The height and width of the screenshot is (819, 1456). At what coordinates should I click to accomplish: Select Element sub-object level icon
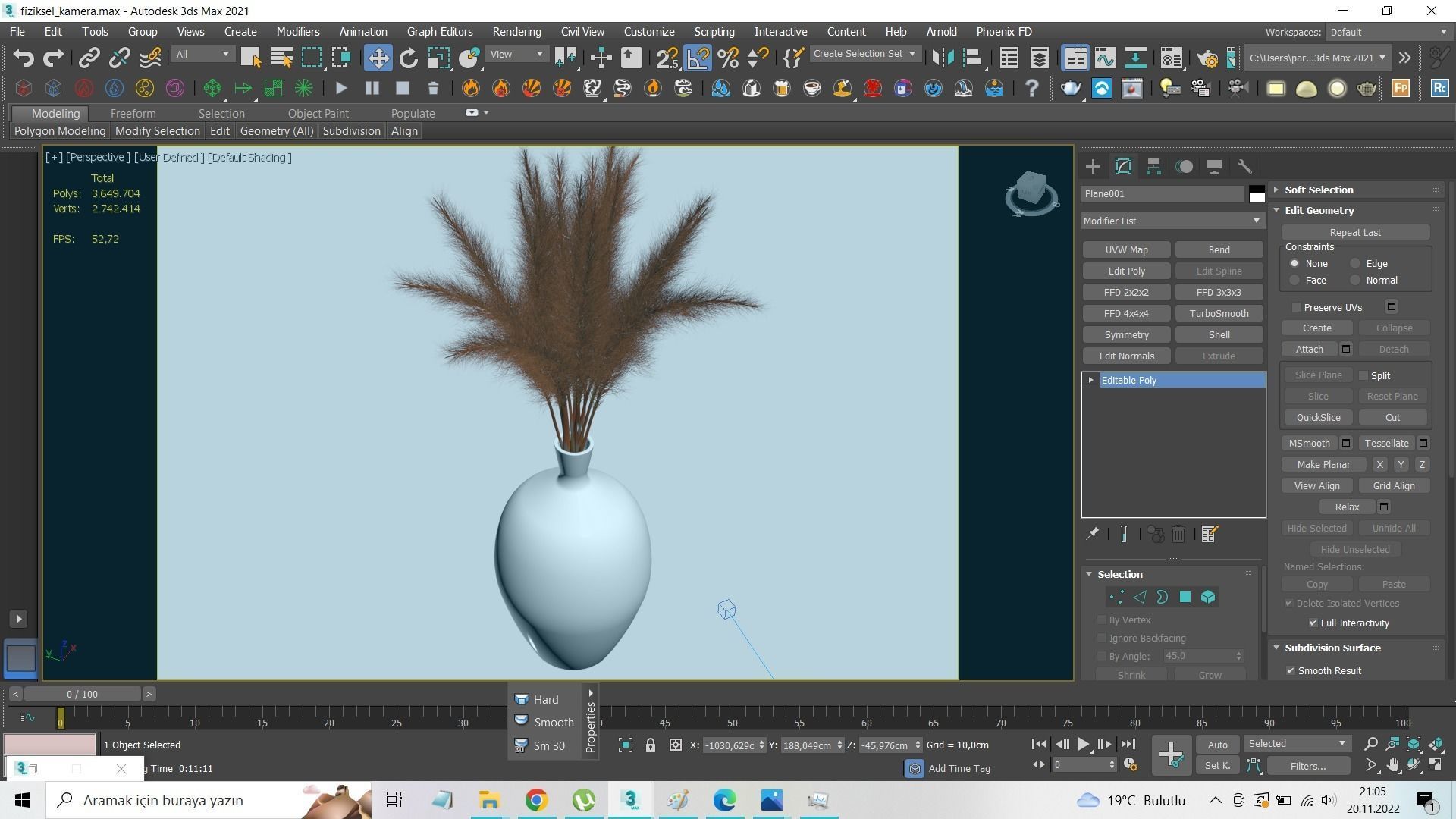point(1208,597)
